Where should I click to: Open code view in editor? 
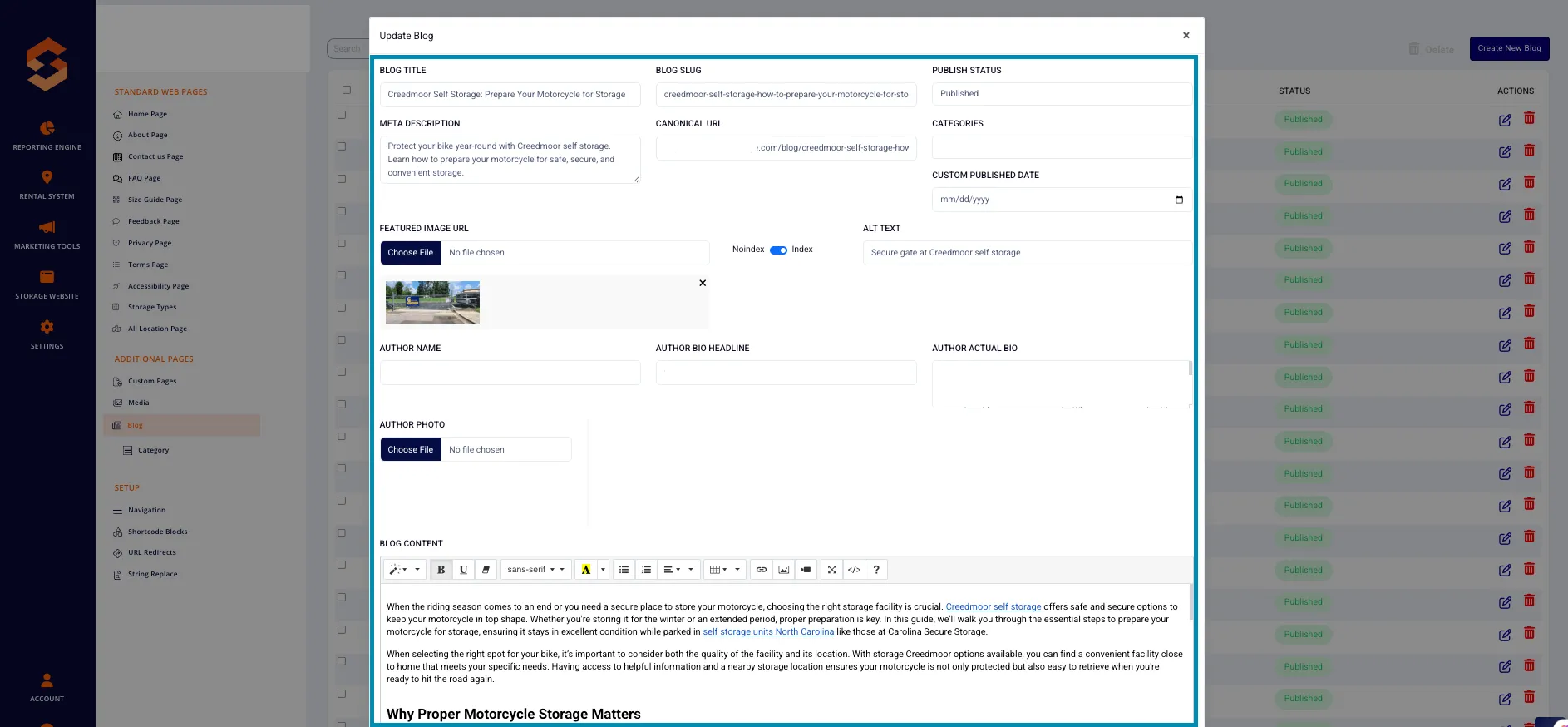854,570
